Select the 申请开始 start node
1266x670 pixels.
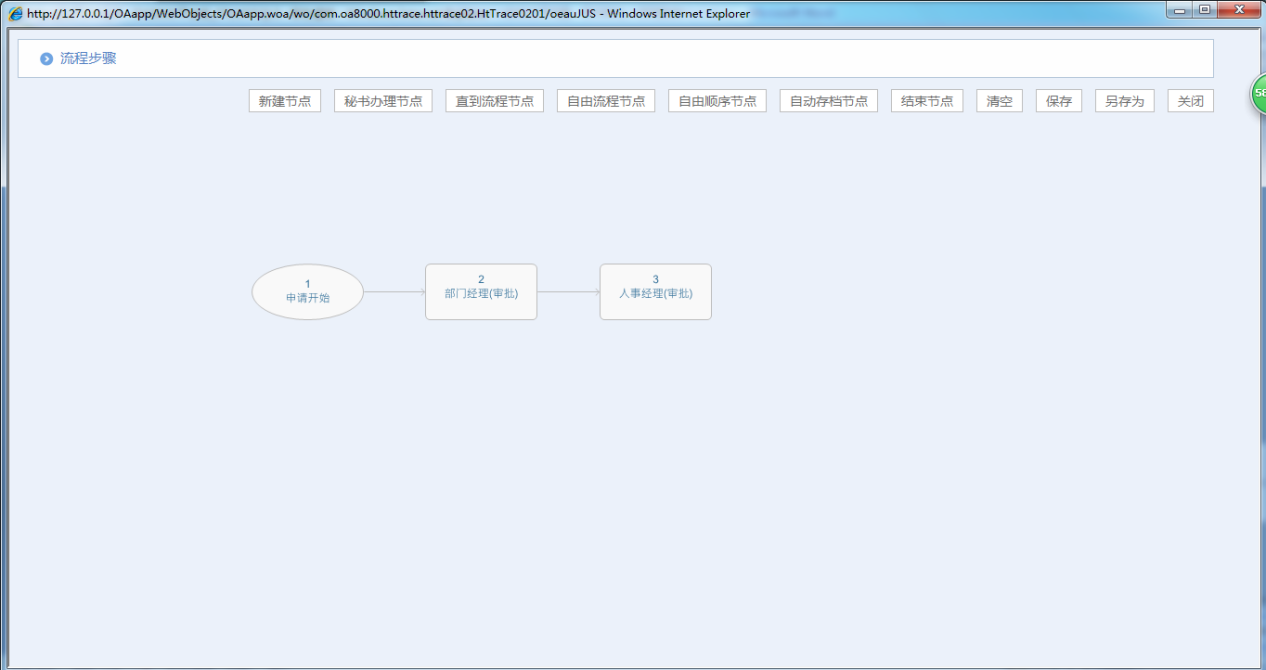point(307,292)
